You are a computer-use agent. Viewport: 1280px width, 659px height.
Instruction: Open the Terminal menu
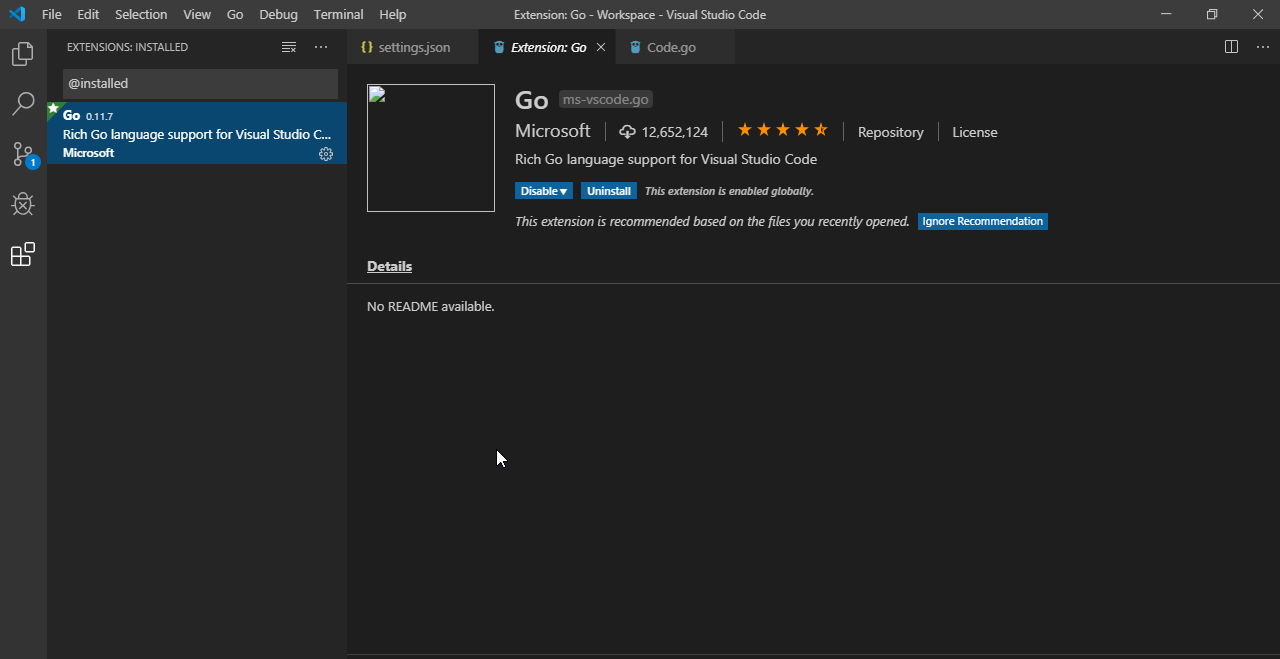(x=338, y=14)
